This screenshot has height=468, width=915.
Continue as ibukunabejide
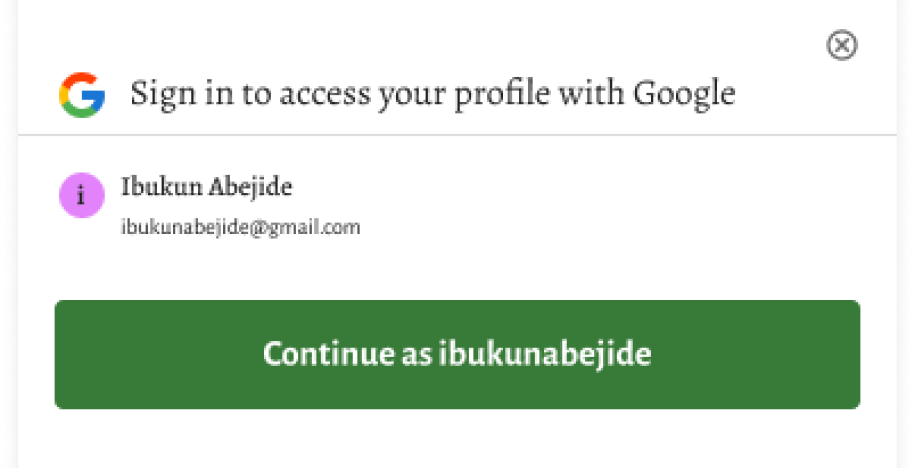click(x=457, y=354)
